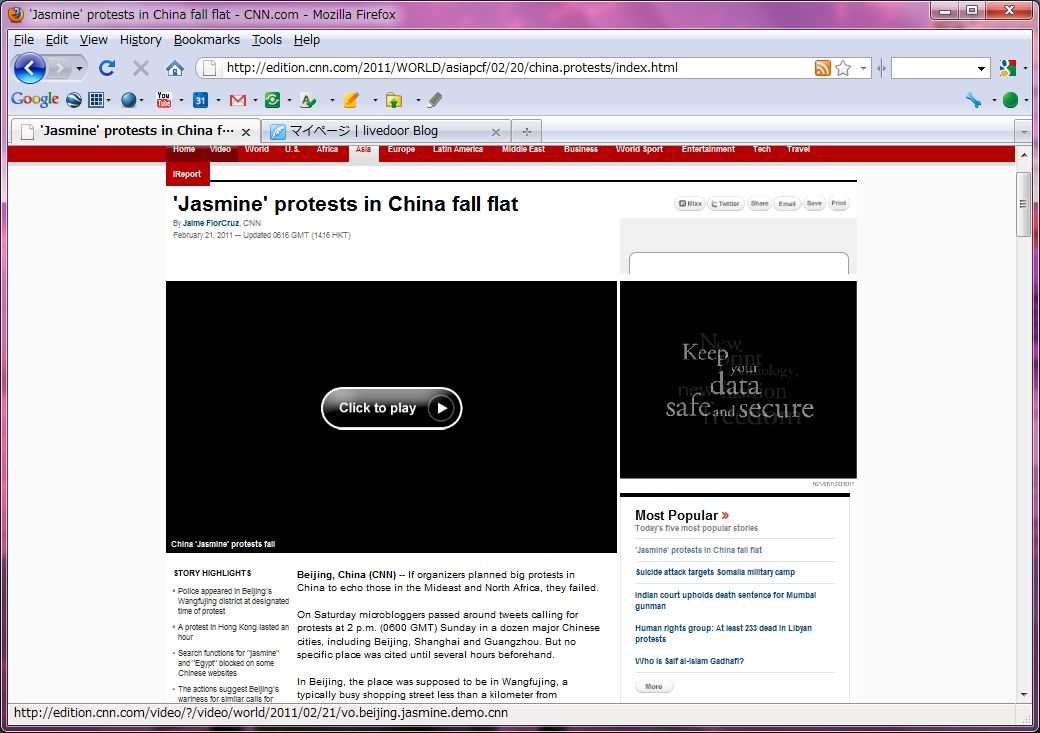Click the blue globe toolbar icon
The image size is (1040, 733).
click(x=129, y=100)
